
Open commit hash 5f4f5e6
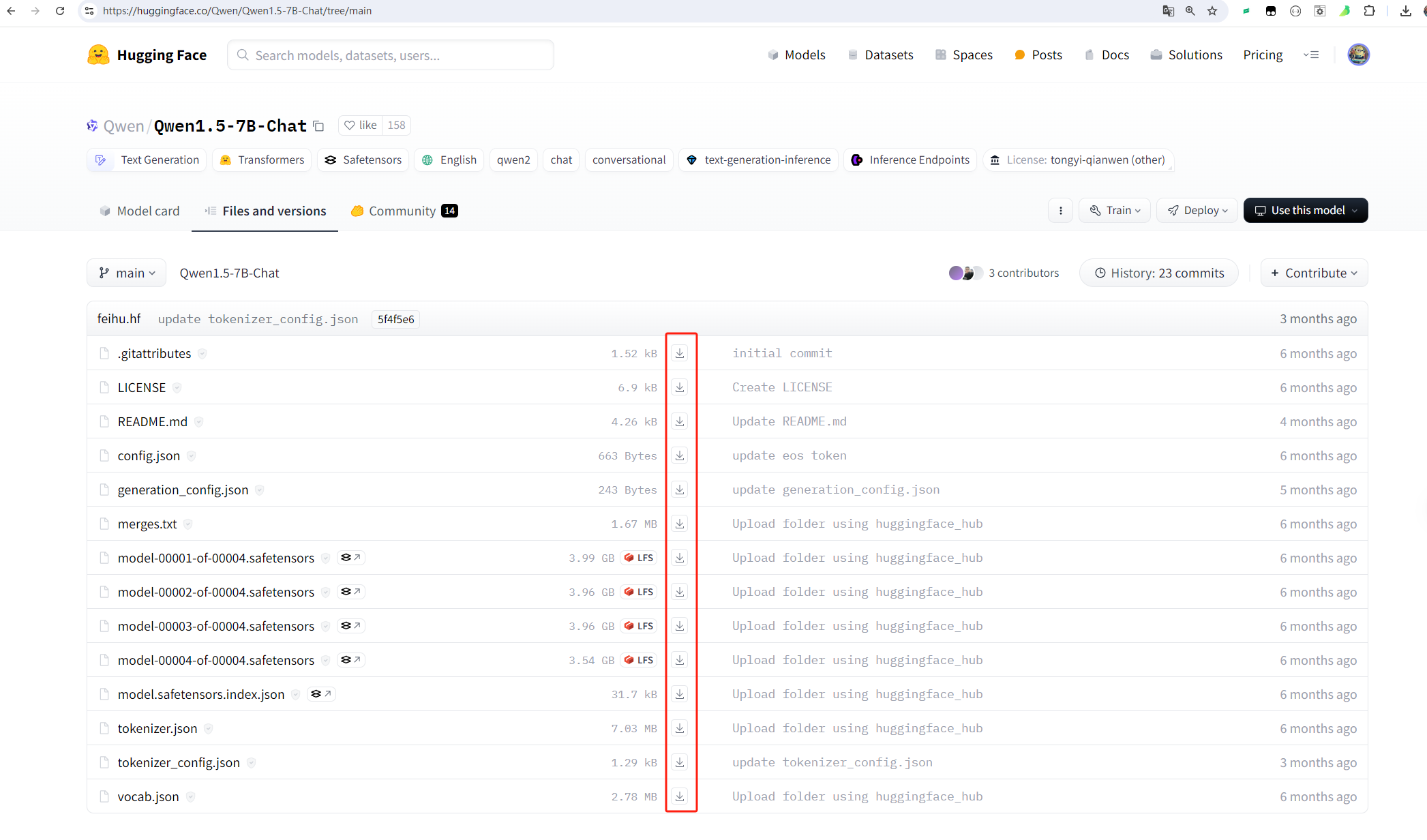(395, 319)
